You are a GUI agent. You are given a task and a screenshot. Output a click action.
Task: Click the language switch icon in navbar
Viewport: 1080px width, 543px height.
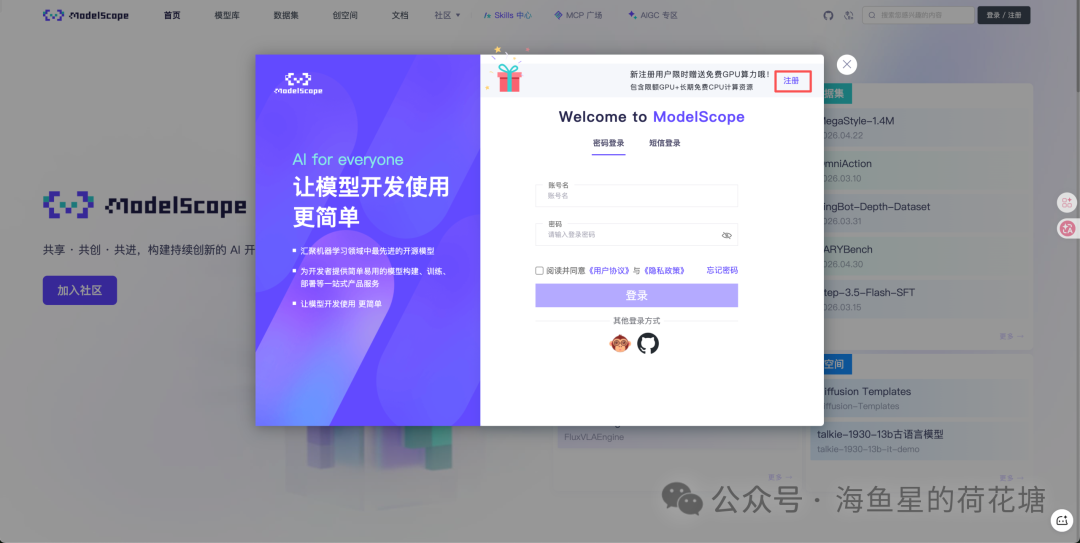[x=849, y=15]
